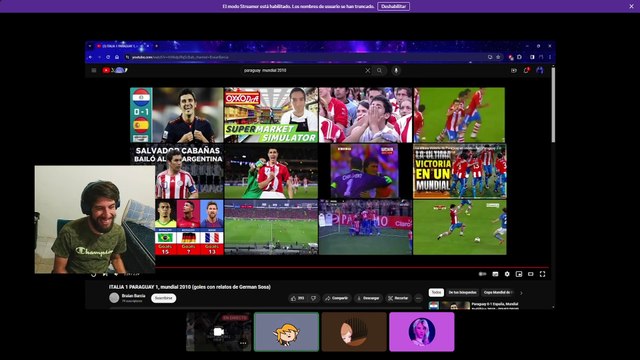Show more filter chips with arrow
The width and height of the screenshot is (640, 360).
point(521,293)
